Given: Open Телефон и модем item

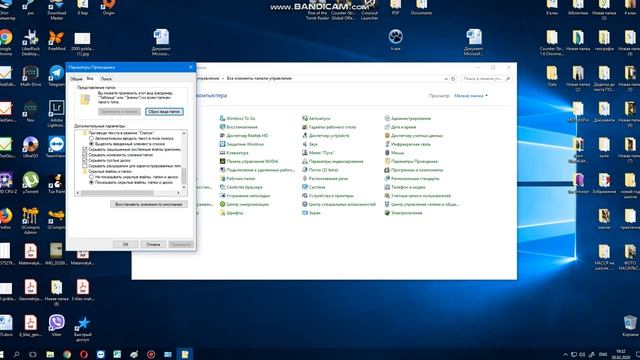Looking at the screenshot, I should (x=405, y=187).
